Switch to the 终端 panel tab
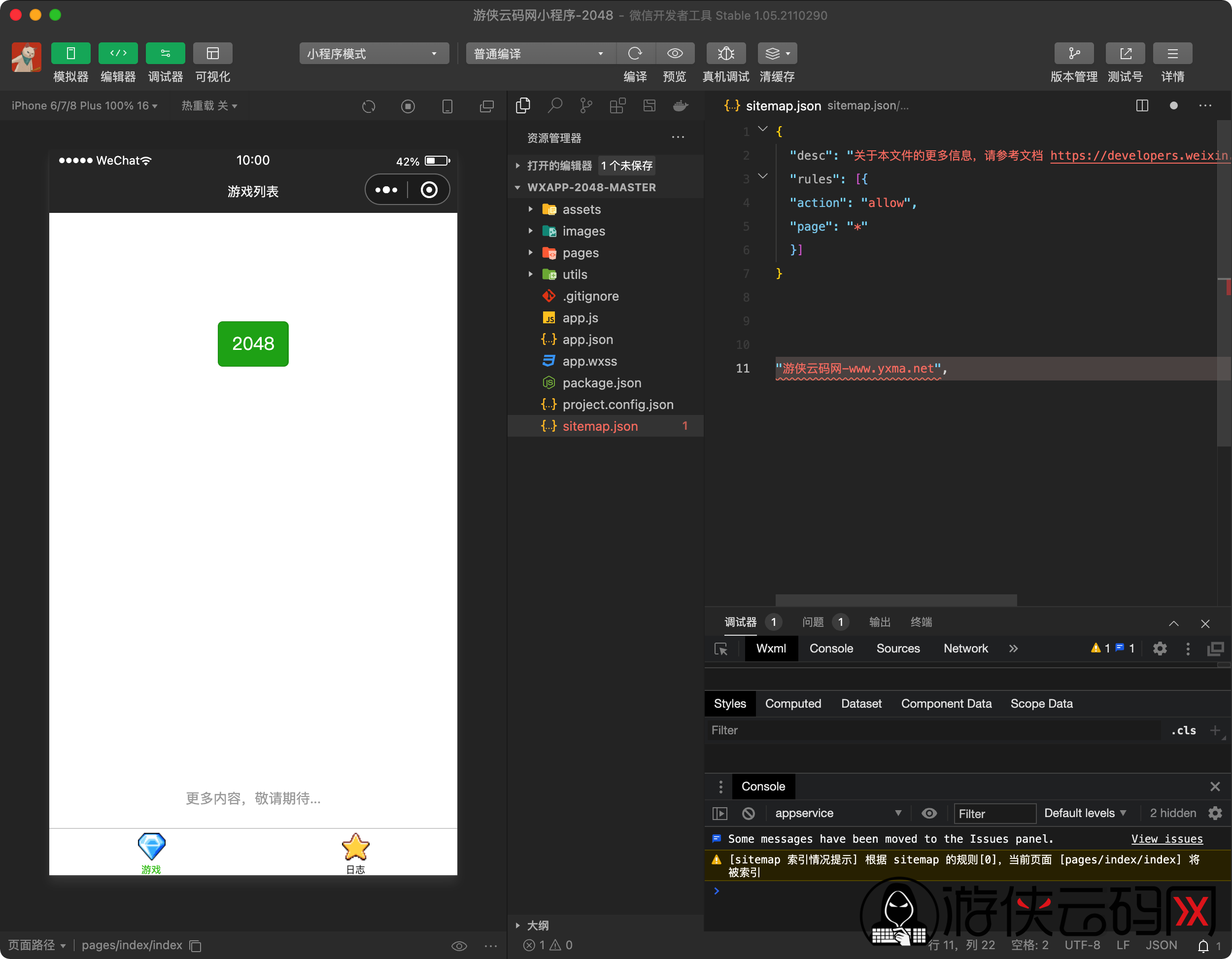The width and height of the screenshot is (1232, 959). tap(921, 622)
